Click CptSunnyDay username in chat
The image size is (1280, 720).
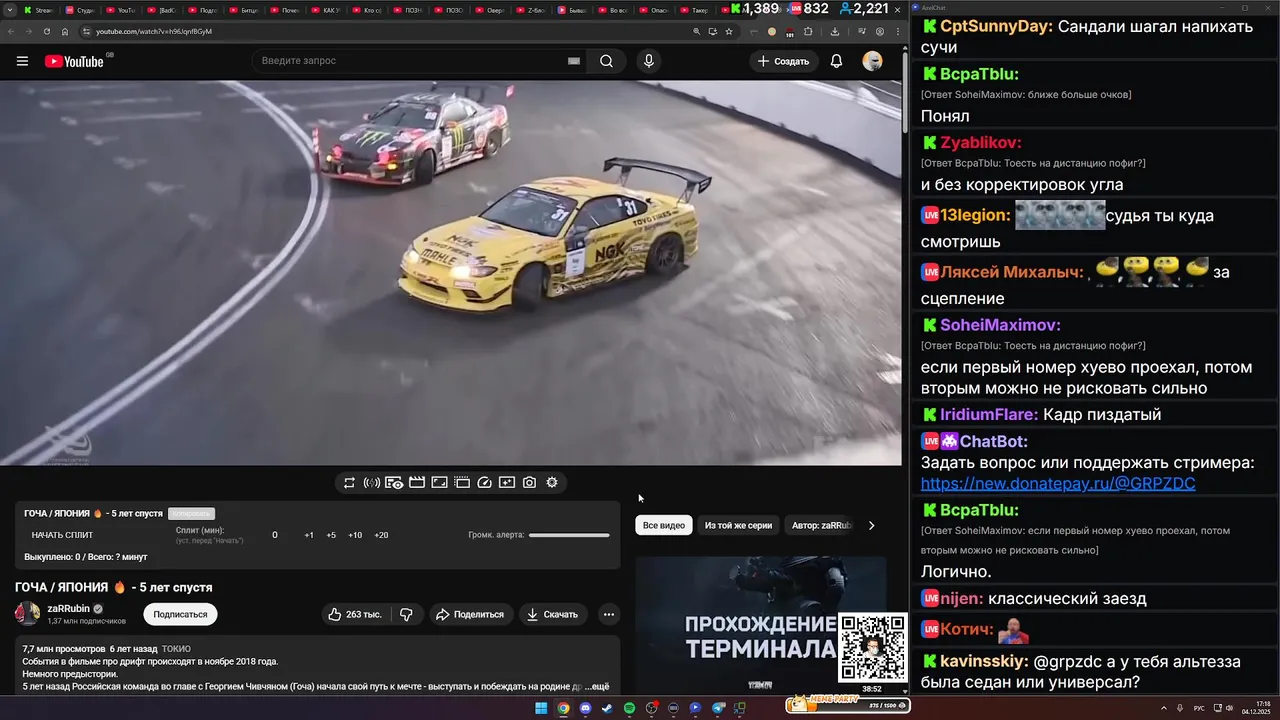click(x=996, y=27)
